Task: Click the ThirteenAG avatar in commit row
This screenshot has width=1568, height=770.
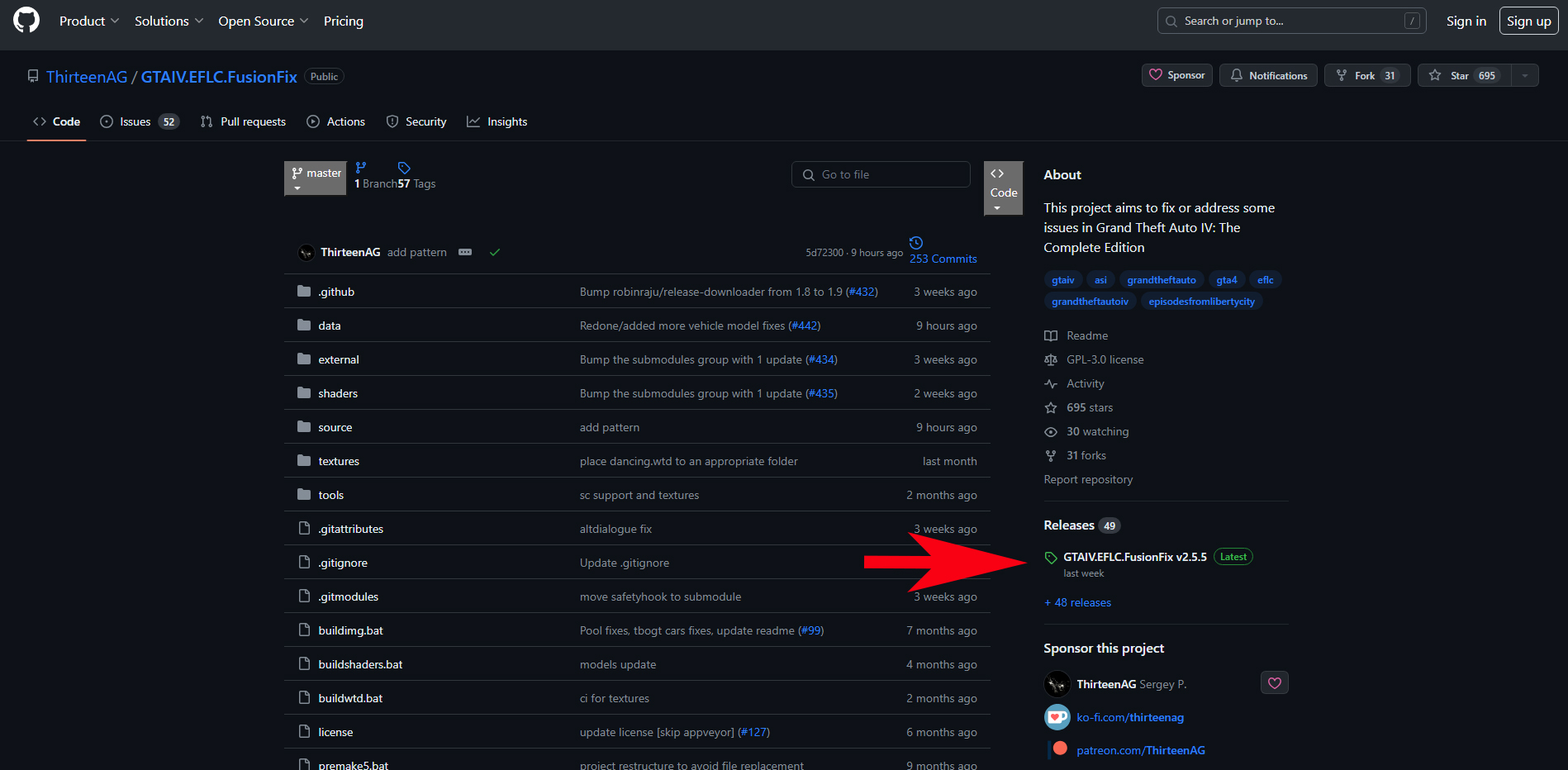Action: 306,253
